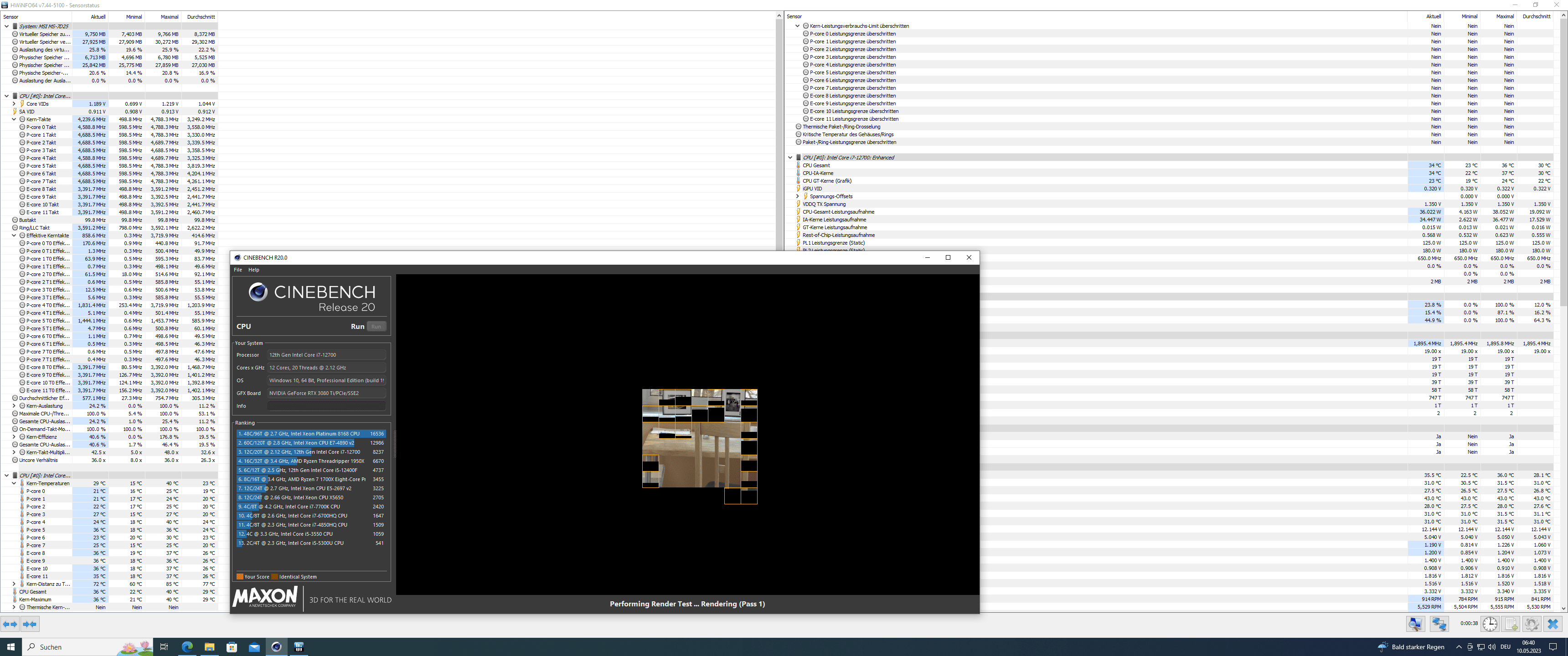Open the sensor summary monitor-magnifier icon
The width and height of the screenshot is (1568, 656).
coord(1416,624)
